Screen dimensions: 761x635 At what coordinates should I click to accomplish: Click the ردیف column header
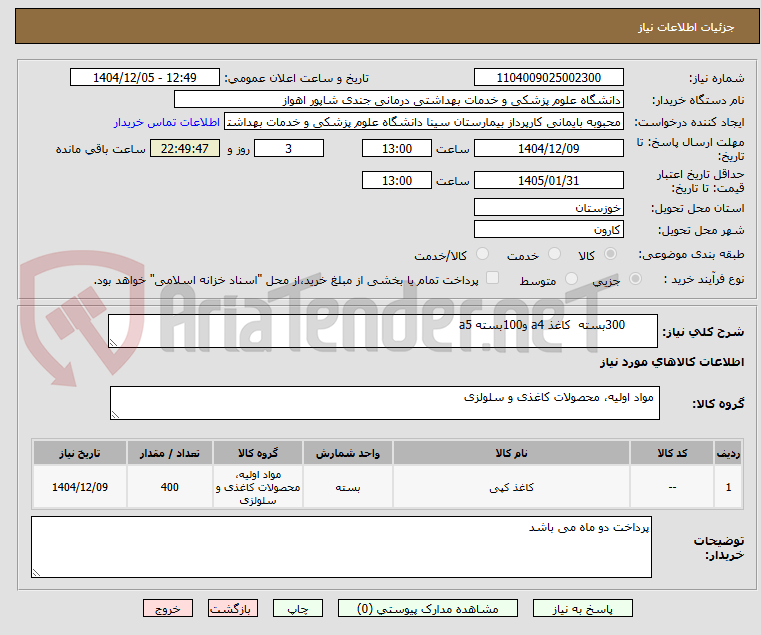click(x=728, y=453)
